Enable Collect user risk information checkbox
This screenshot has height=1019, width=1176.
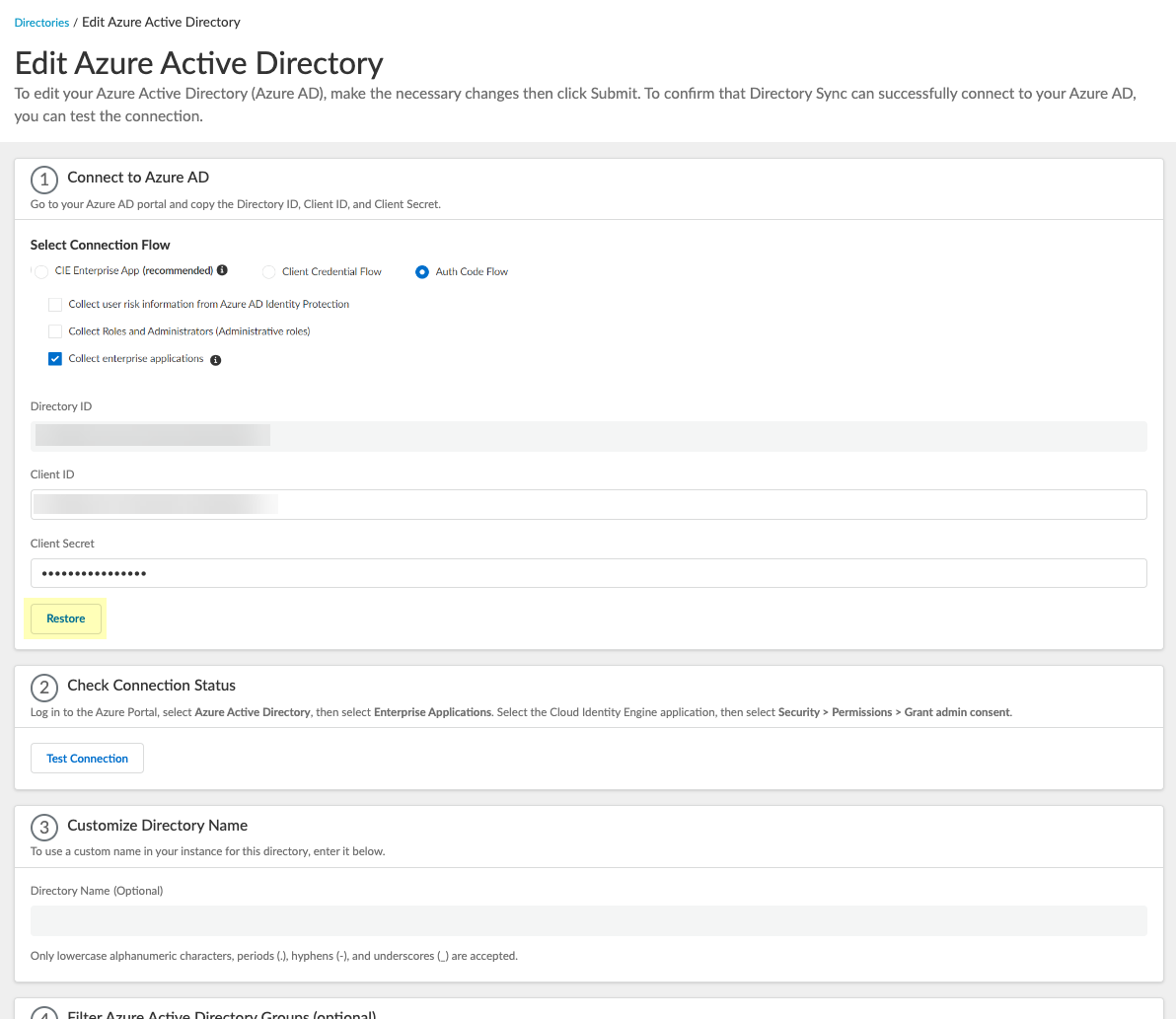tap(55, 304)
